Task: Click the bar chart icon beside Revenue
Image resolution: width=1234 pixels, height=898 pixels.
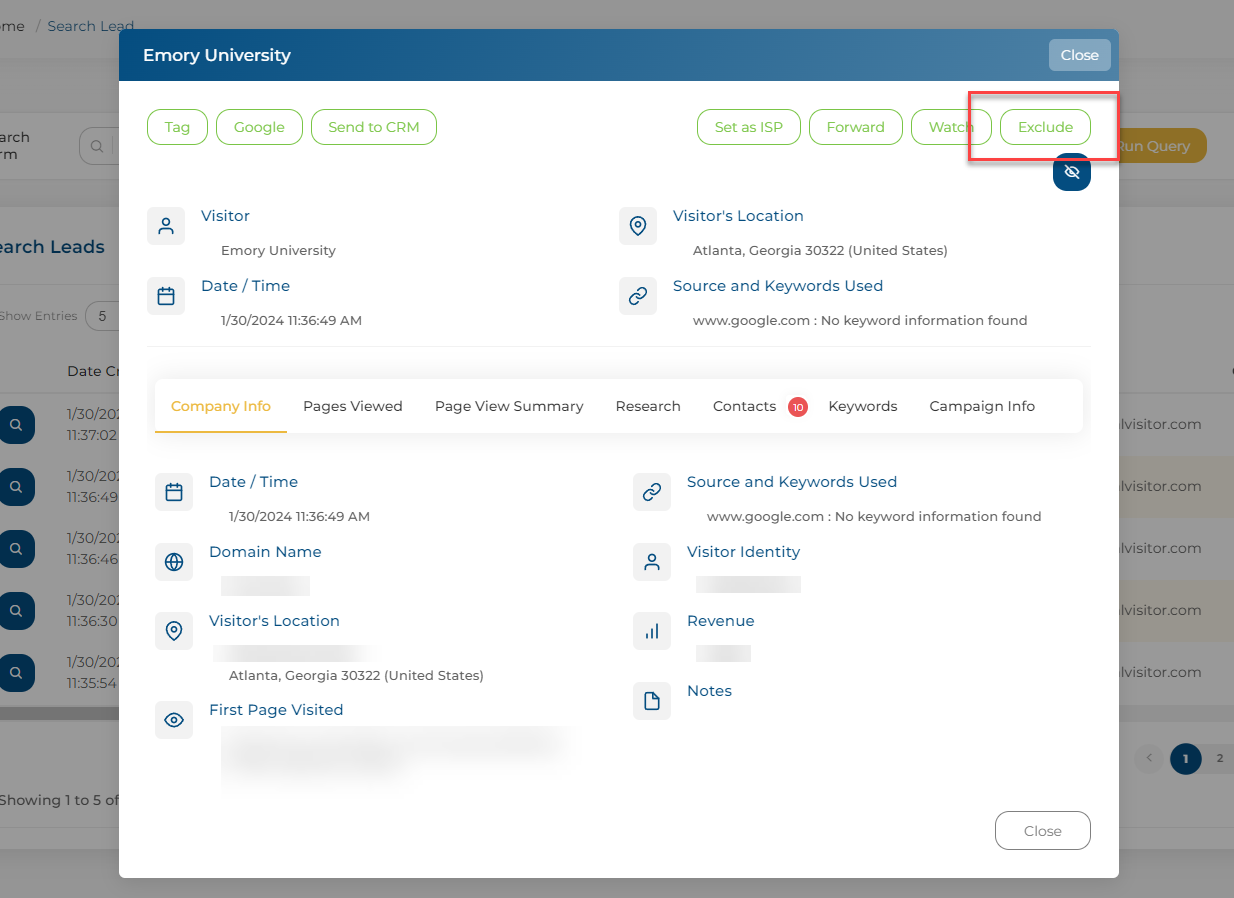Action: click(x=652, y=631)
